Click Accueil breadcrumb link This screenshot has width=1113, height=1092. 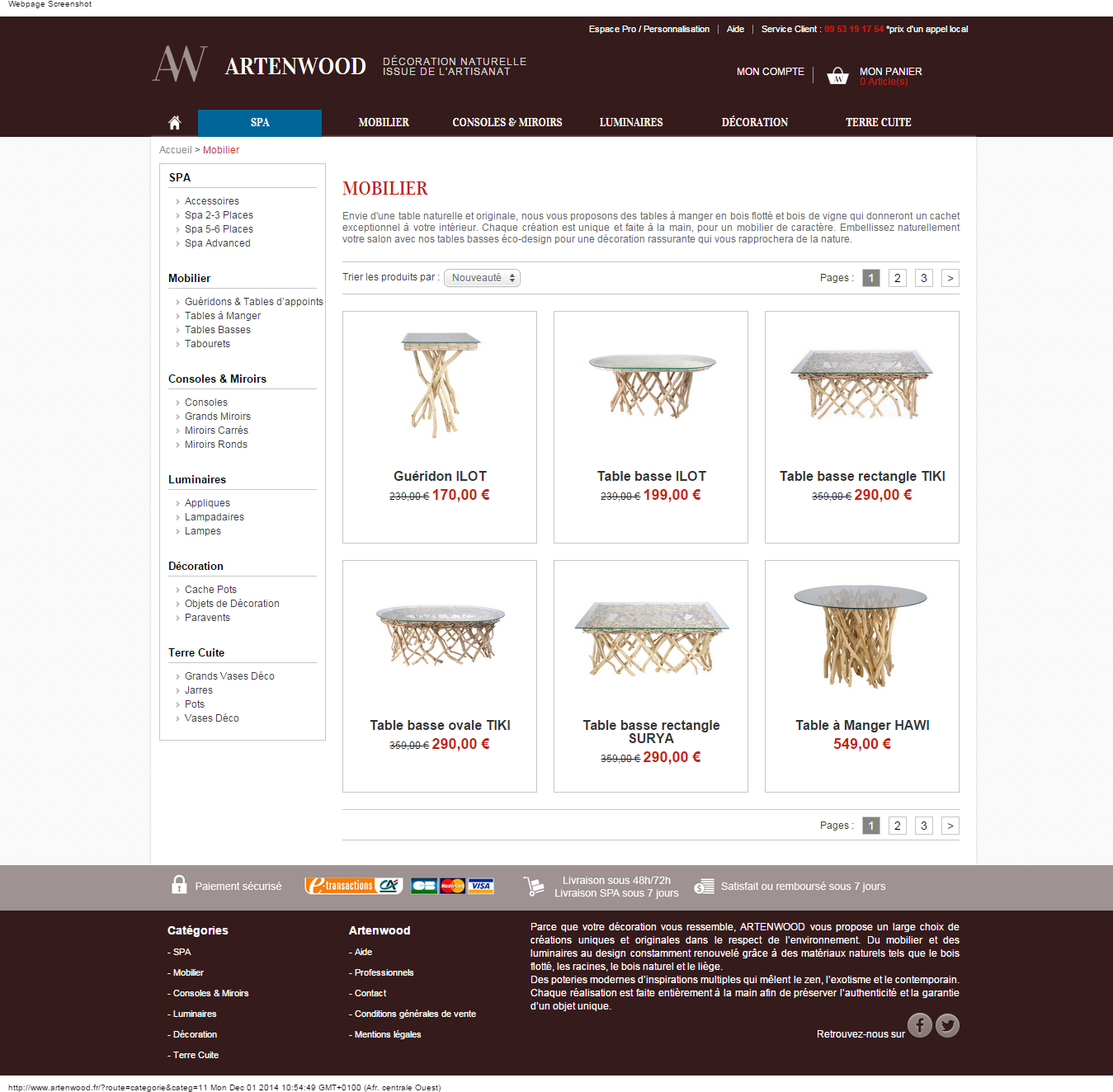point(175,150)
